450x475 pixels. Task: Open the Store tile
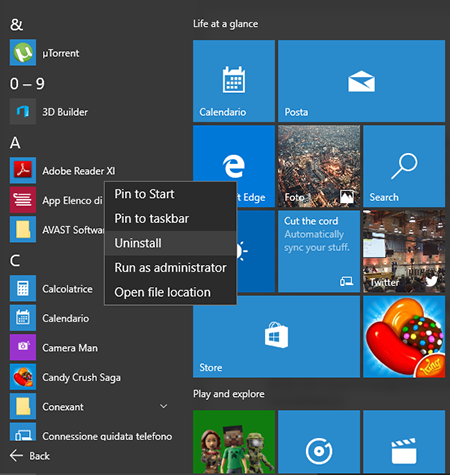coord(276,337)
